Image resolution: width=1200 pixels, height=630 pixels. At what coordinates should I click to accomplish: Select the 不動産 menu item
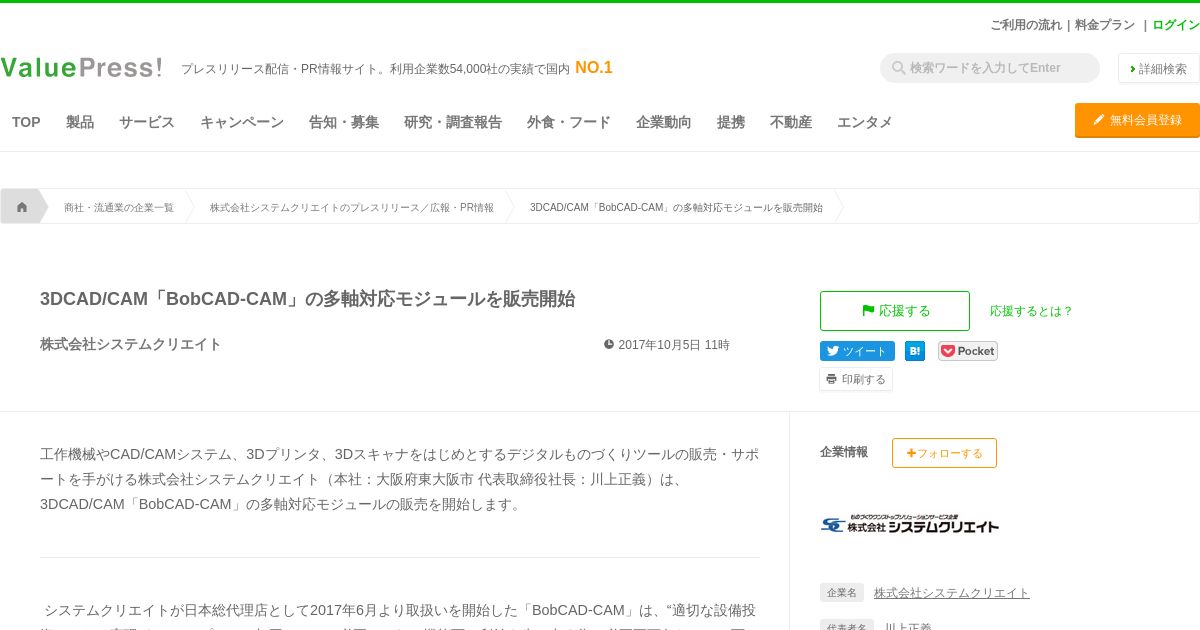point(791,122)
